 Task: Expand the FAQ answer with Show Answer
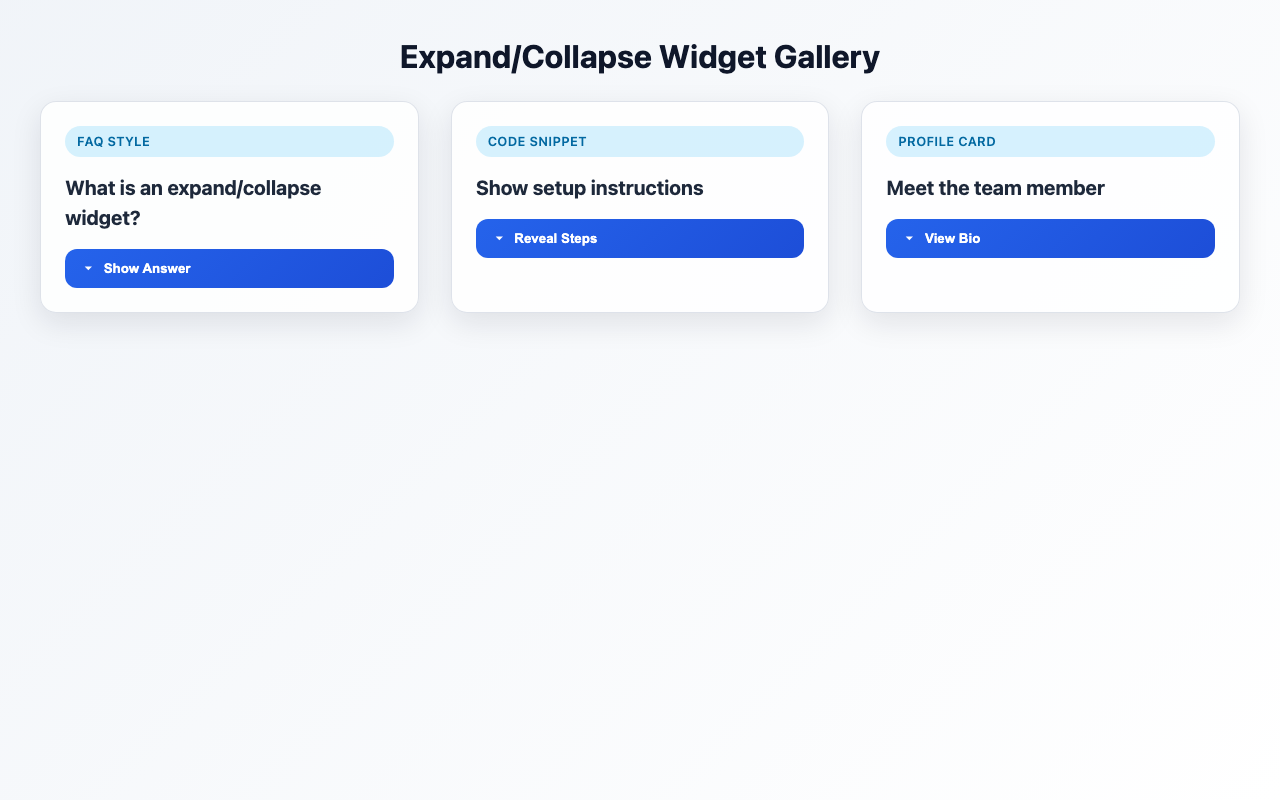point(229,269)
